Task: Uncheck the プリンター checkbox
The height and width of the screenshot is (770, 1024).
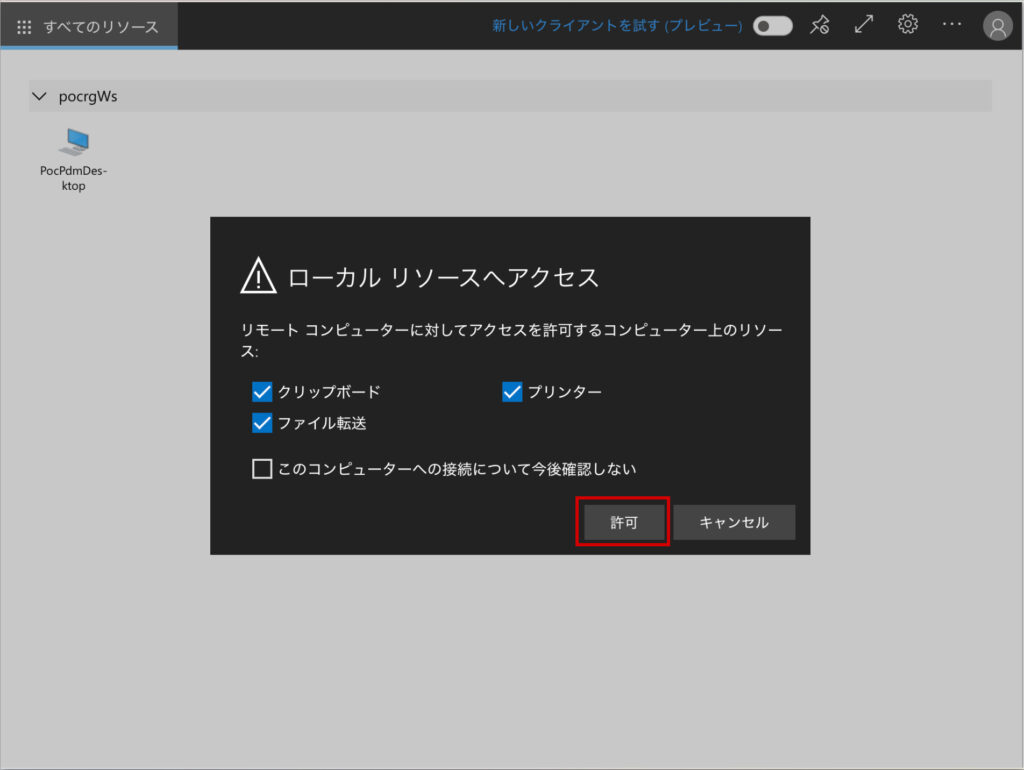Action: [x=512, y=392]
